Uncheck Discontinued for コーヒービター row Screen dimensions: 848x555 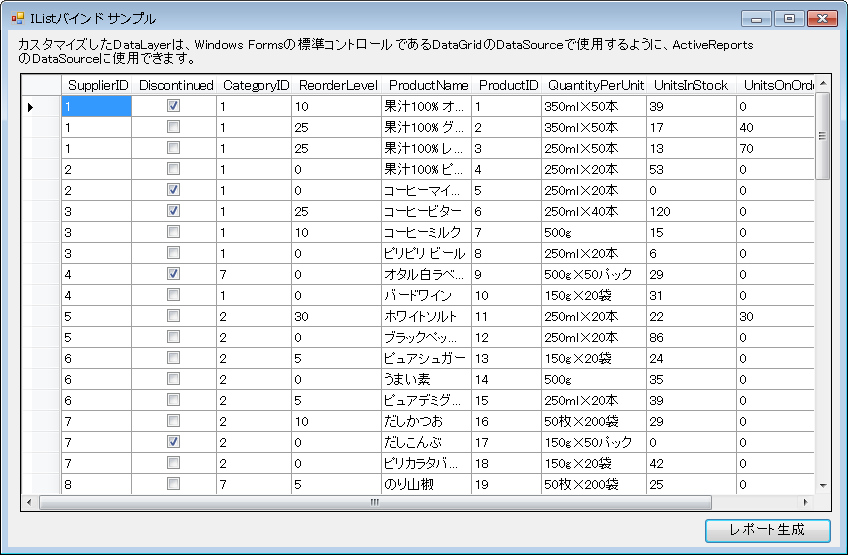173,211
